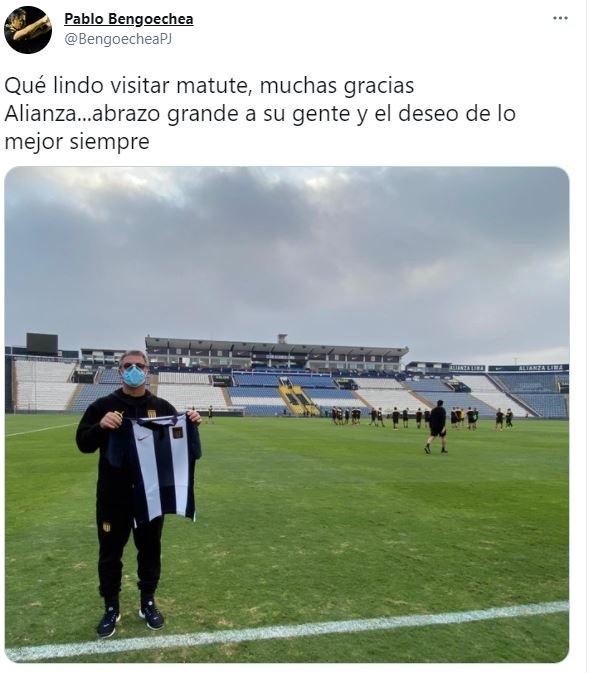Open Pablo Bengoechea's profile avatar

tap(28, 30)
